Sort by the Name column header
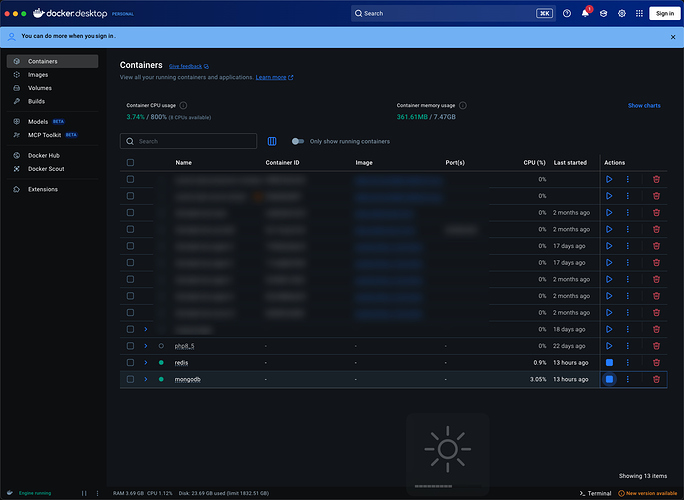 click(x=184, y=162)
